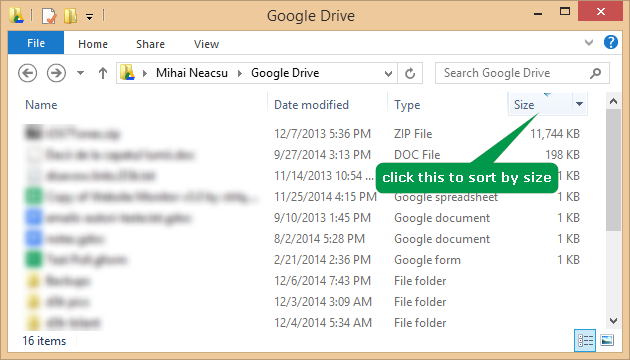Screen dimensions: 630x360
Task: Click the 16 items status text
Action: pyautogui.click(x=44, y=341)
